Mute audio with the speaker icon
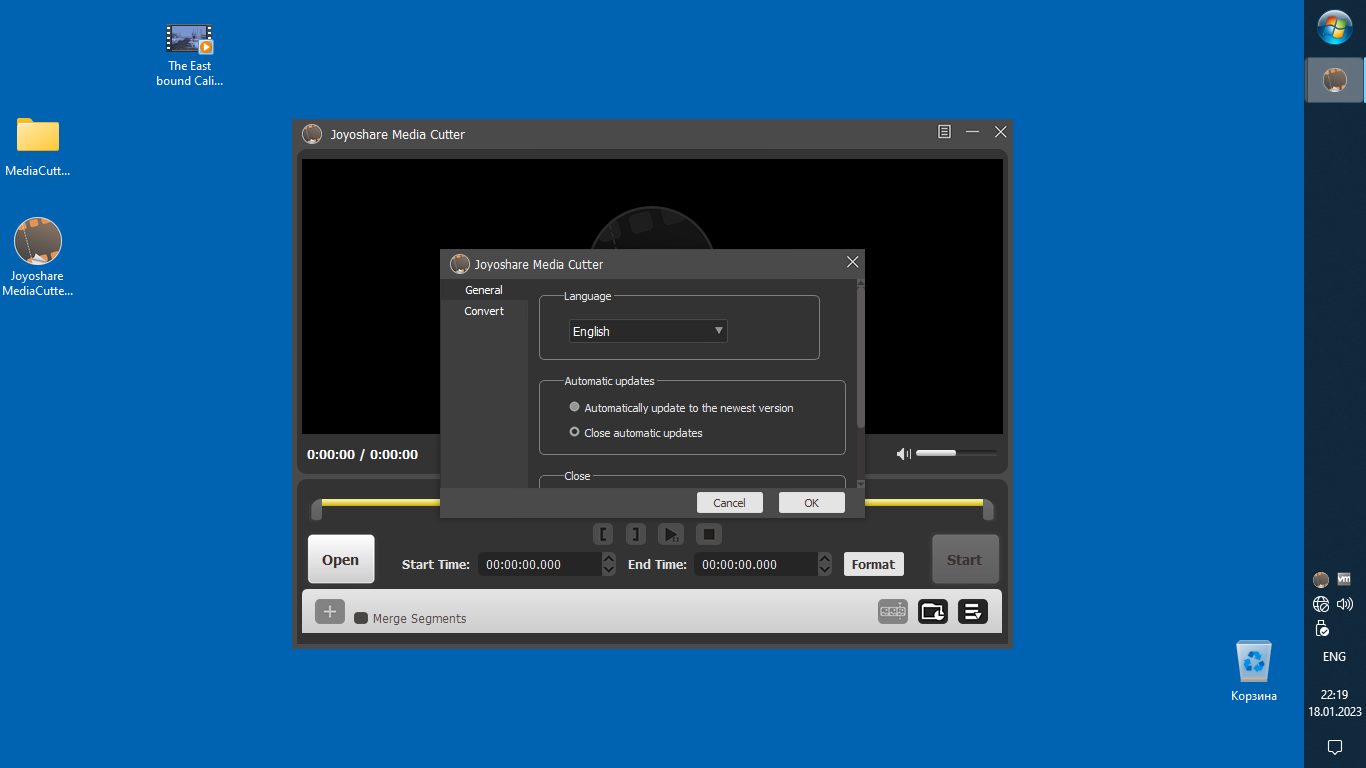The image size is (1366, 768). 904,454
